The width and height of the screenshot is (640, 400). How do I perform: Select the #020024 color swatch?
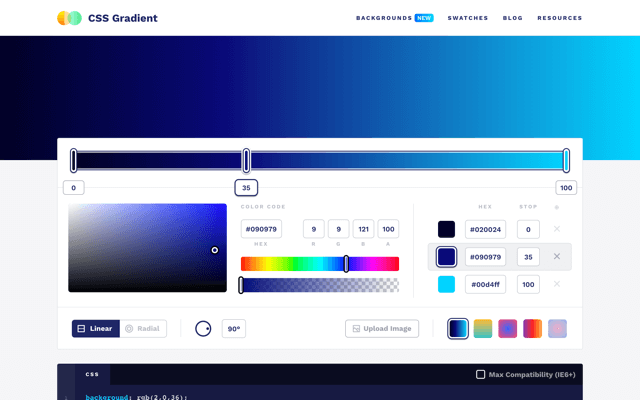pyautogui.click(x=446, y=229)
